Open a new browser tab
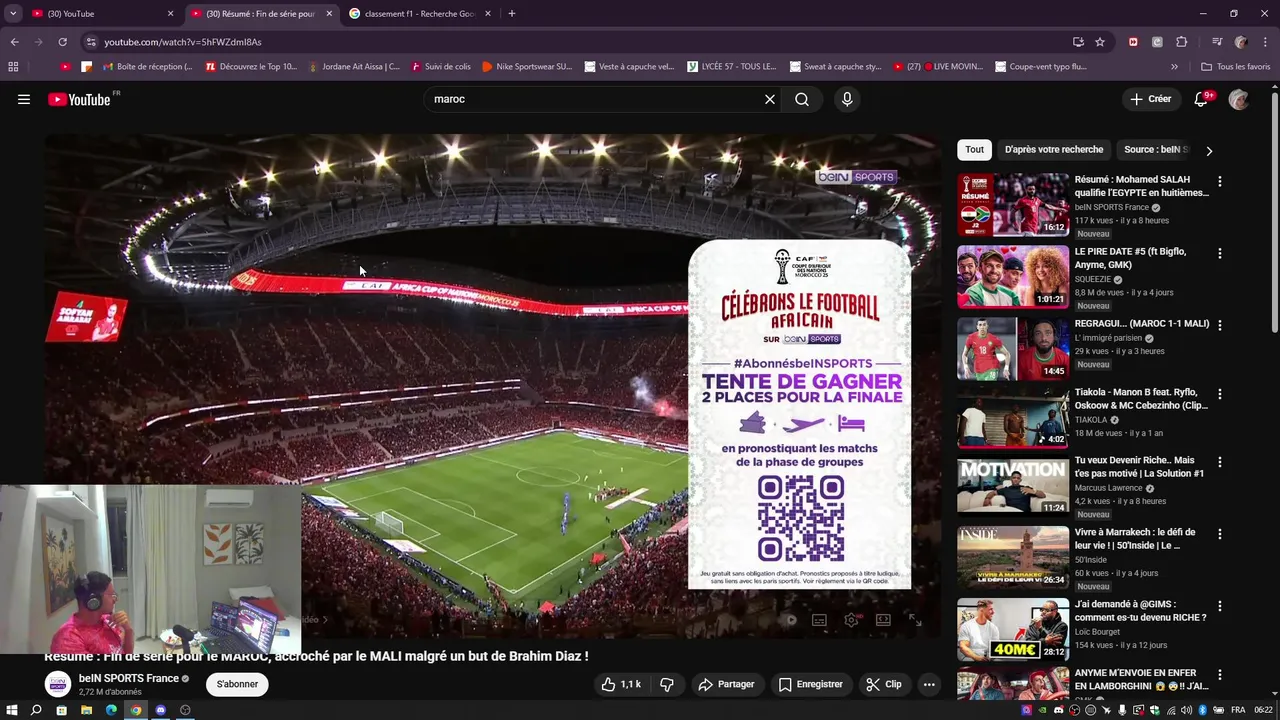The image size is (1280, 720). pos(512,14)
